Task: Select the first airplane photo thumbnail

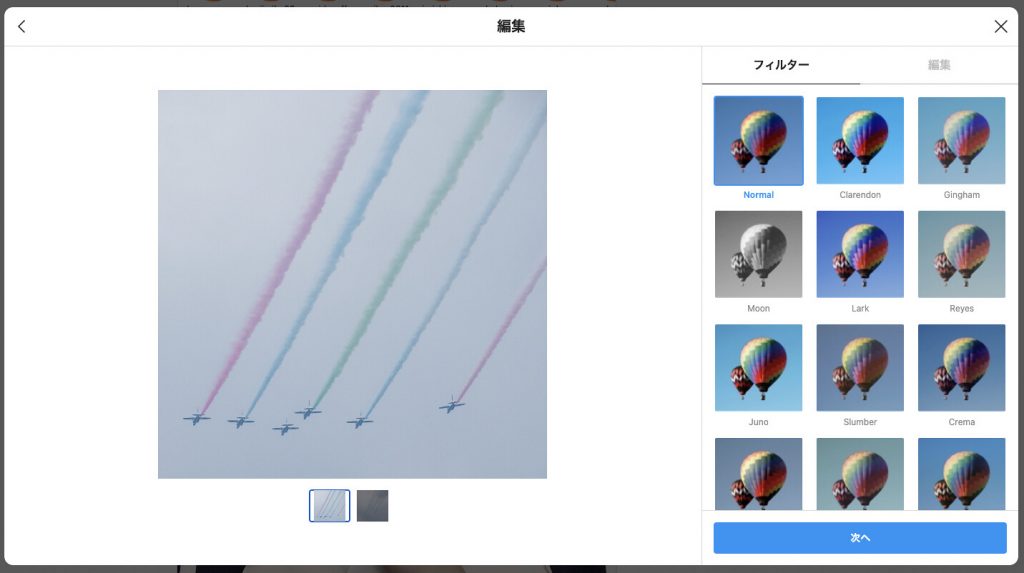Action: pos(330,506)
